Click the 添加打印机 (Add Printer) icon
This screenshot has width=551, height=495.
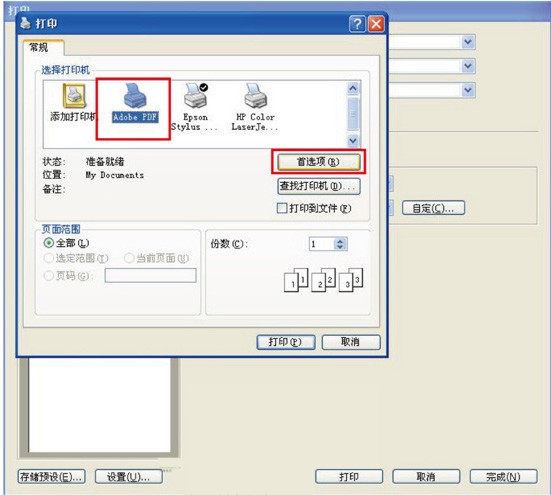[74, 96]
